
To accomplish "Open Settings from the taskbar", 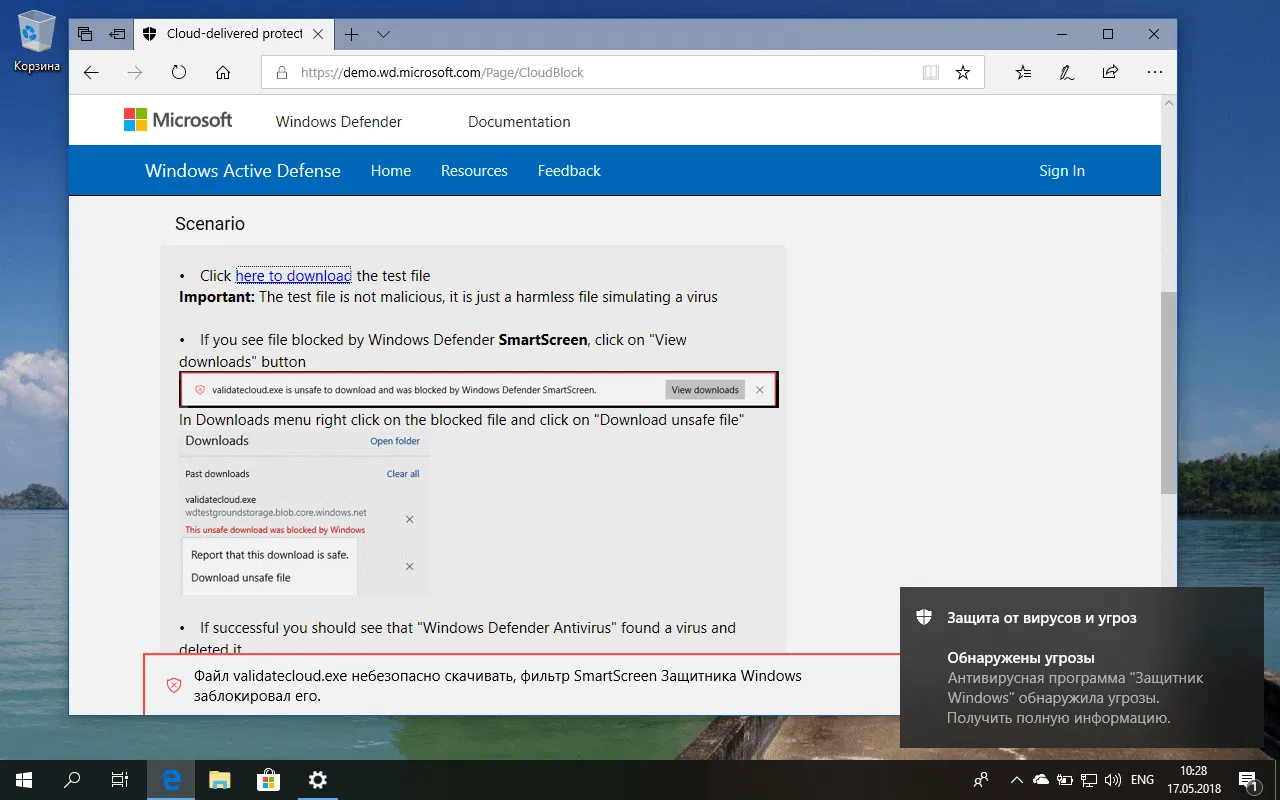I will [x=318, y=779].
